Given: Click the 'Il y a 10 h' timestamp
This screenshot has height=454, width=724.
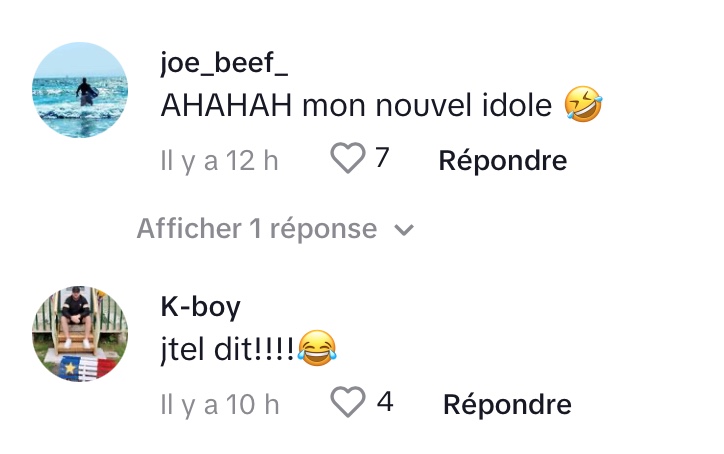Looking at the screenshot, I should click(220, 404).
